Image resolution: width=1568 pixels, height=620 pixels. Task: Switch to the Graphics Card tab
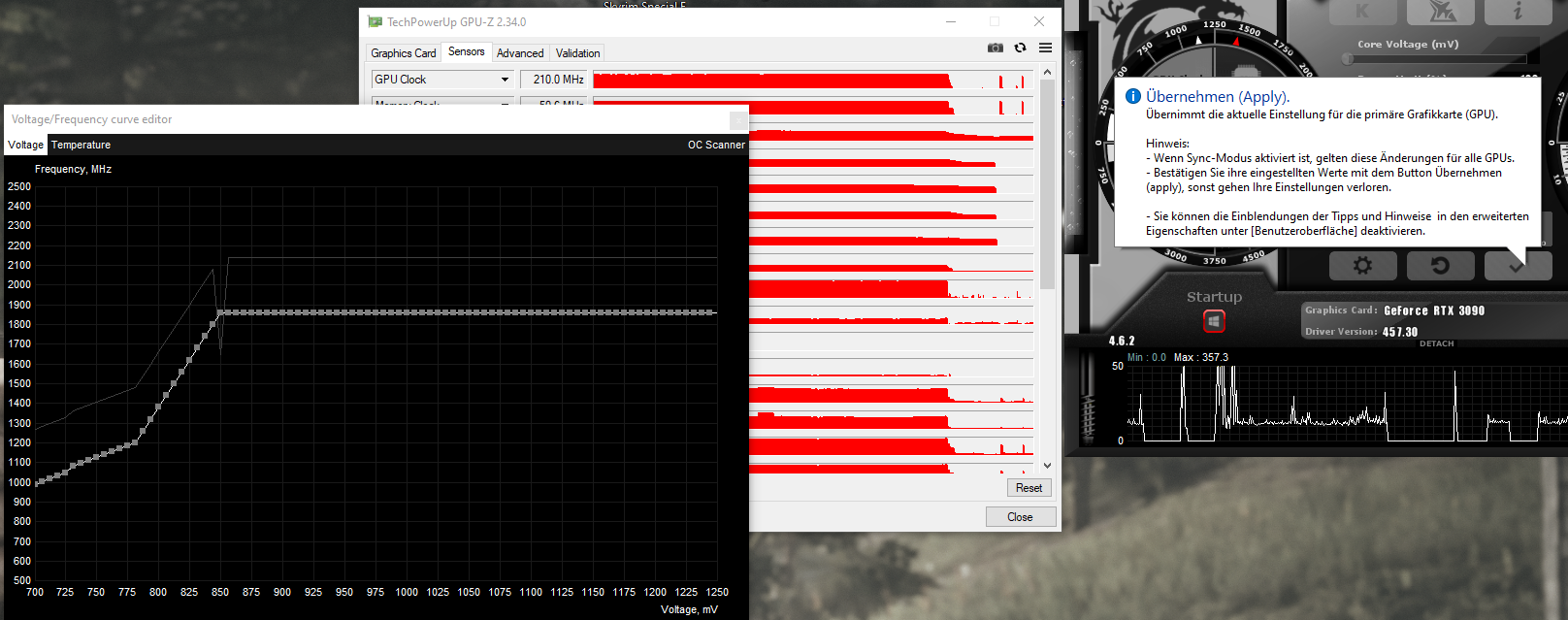pyautogui.click(x=403, y=53)
